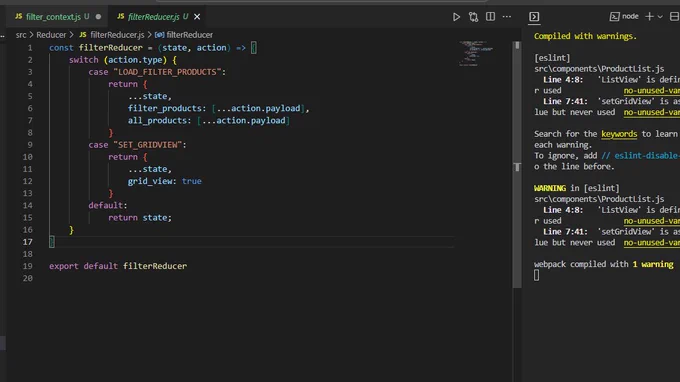Open the keywords link in terminal
This screenshot has width=680, height=382.
(x=619, y=134)
